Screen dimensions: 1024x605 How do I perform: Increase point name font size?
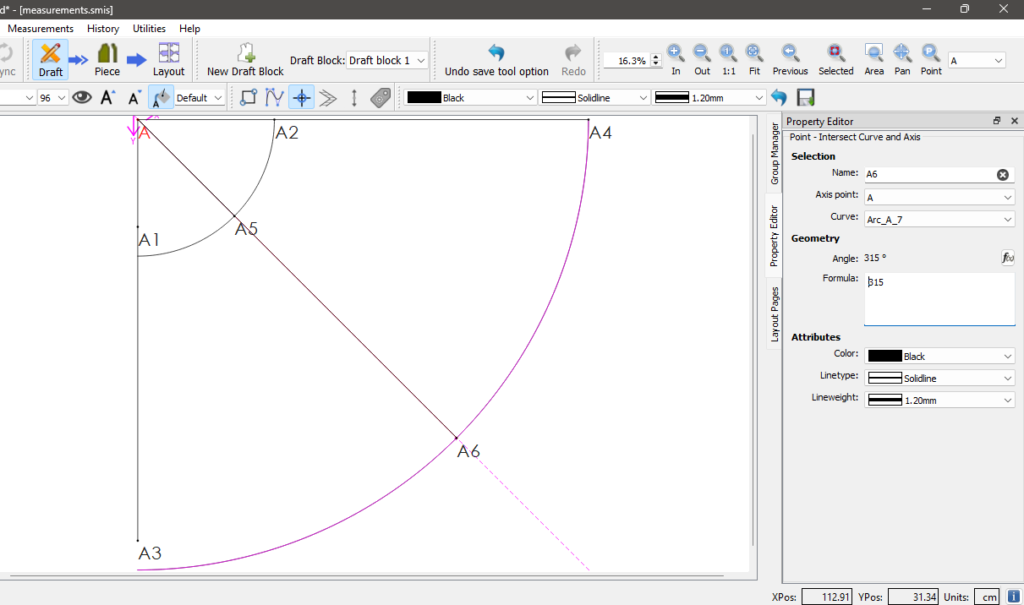click(x=108, y=97)
